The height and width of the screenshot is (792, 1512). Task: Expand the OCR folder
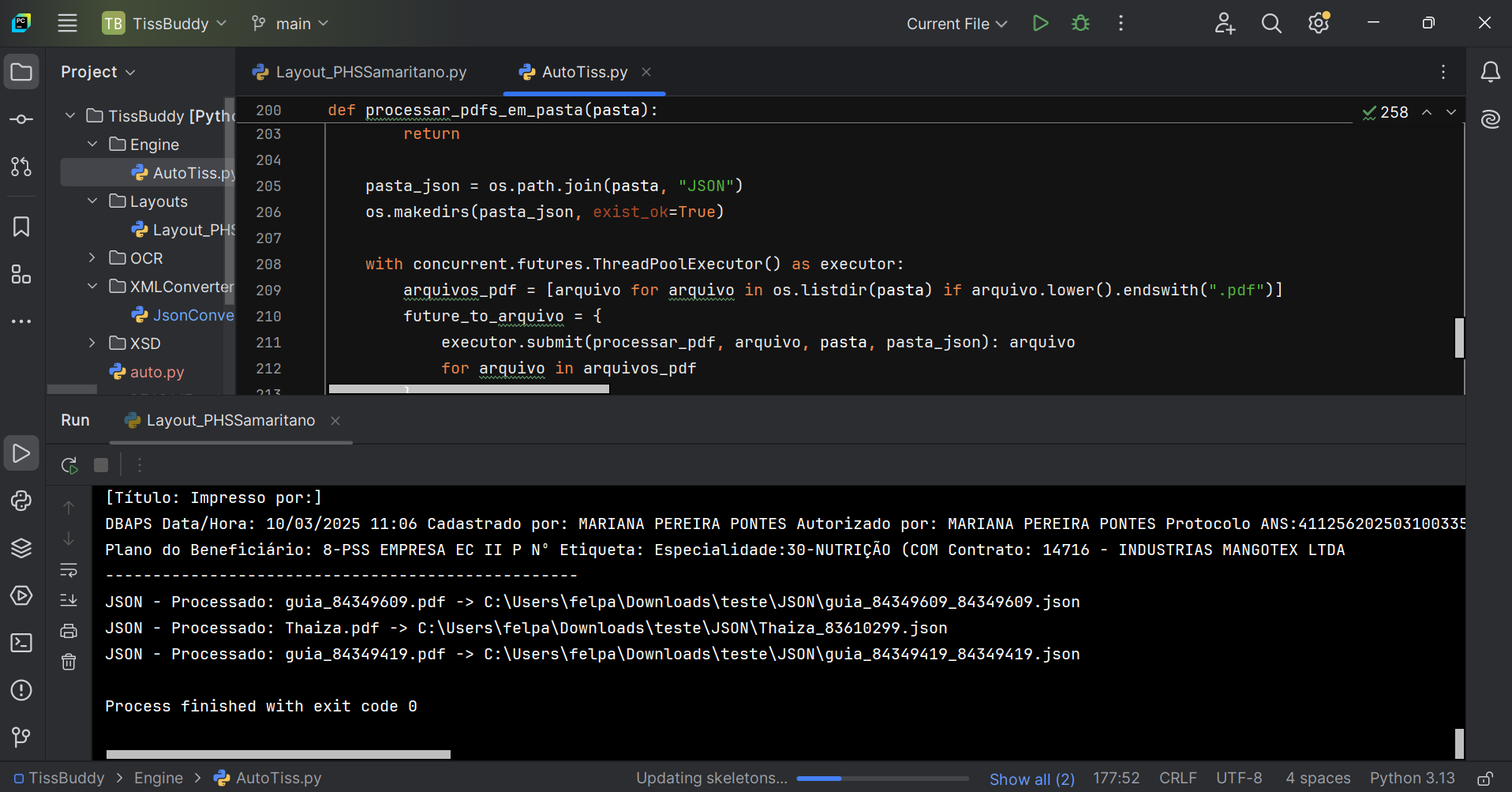click(x=92, y=258)
